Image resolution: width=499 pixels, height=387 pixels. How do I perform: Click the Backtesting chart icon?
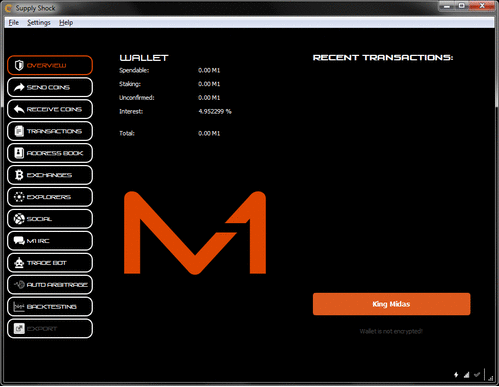point(19,307)
